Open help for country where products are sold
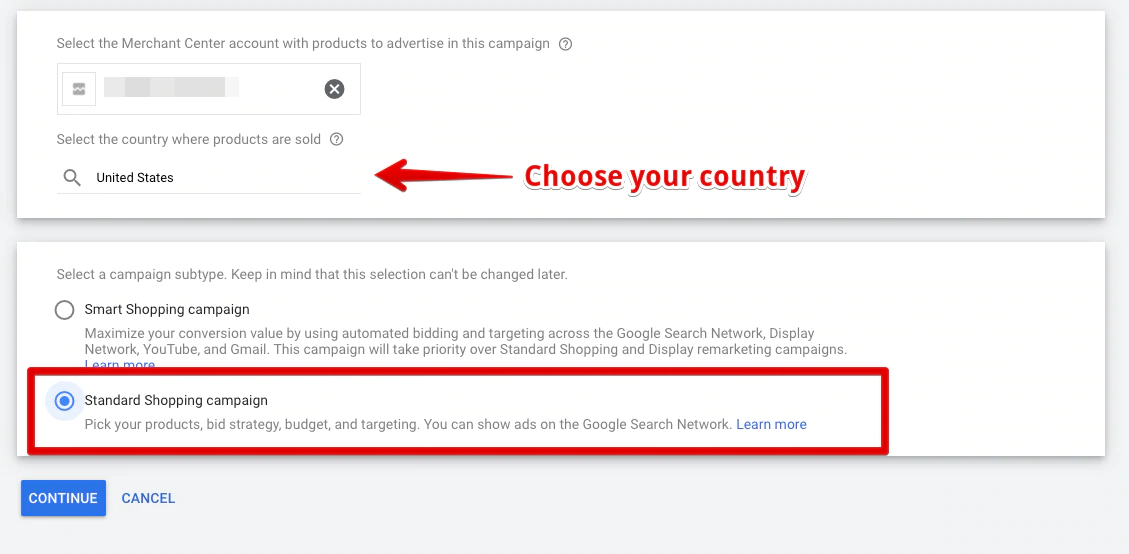Image resolution: width=1129 pixels, height=554 pixels. [337, 140]
